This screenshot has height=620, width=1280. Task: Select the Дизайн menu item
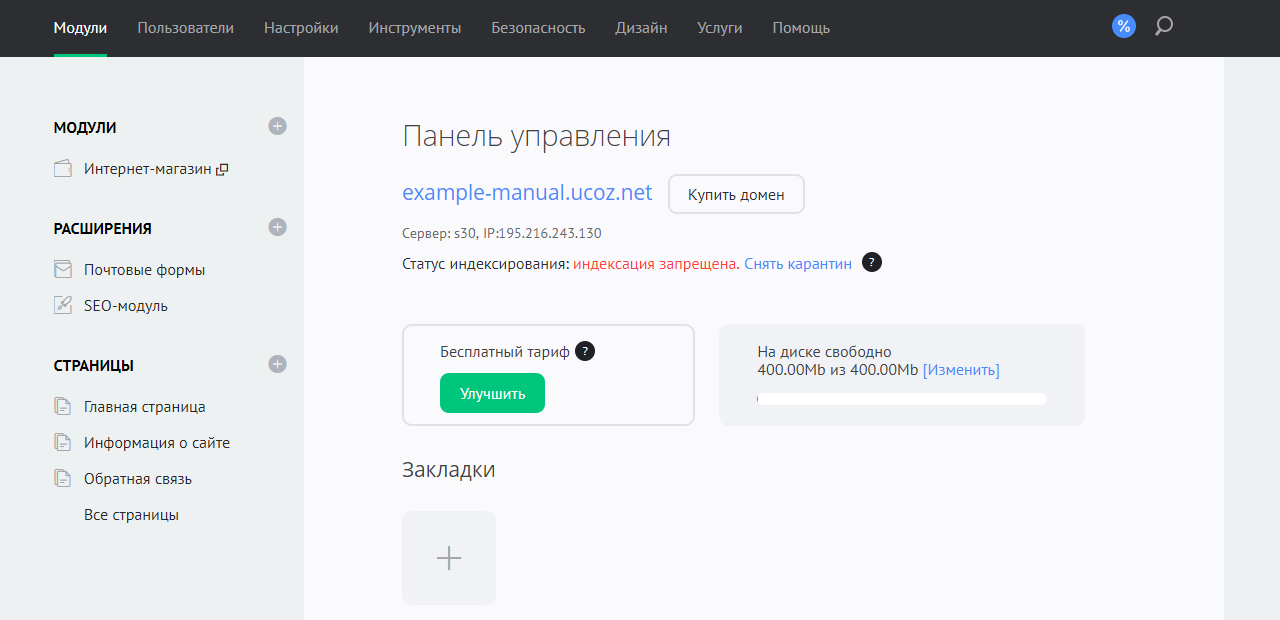[x=641, y=28]
